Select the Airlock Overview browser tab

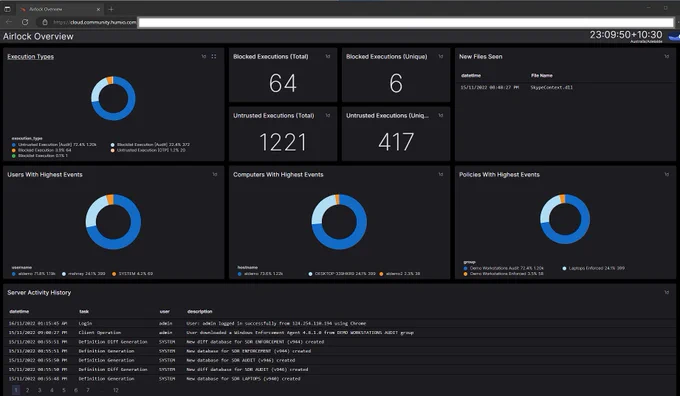60,9
